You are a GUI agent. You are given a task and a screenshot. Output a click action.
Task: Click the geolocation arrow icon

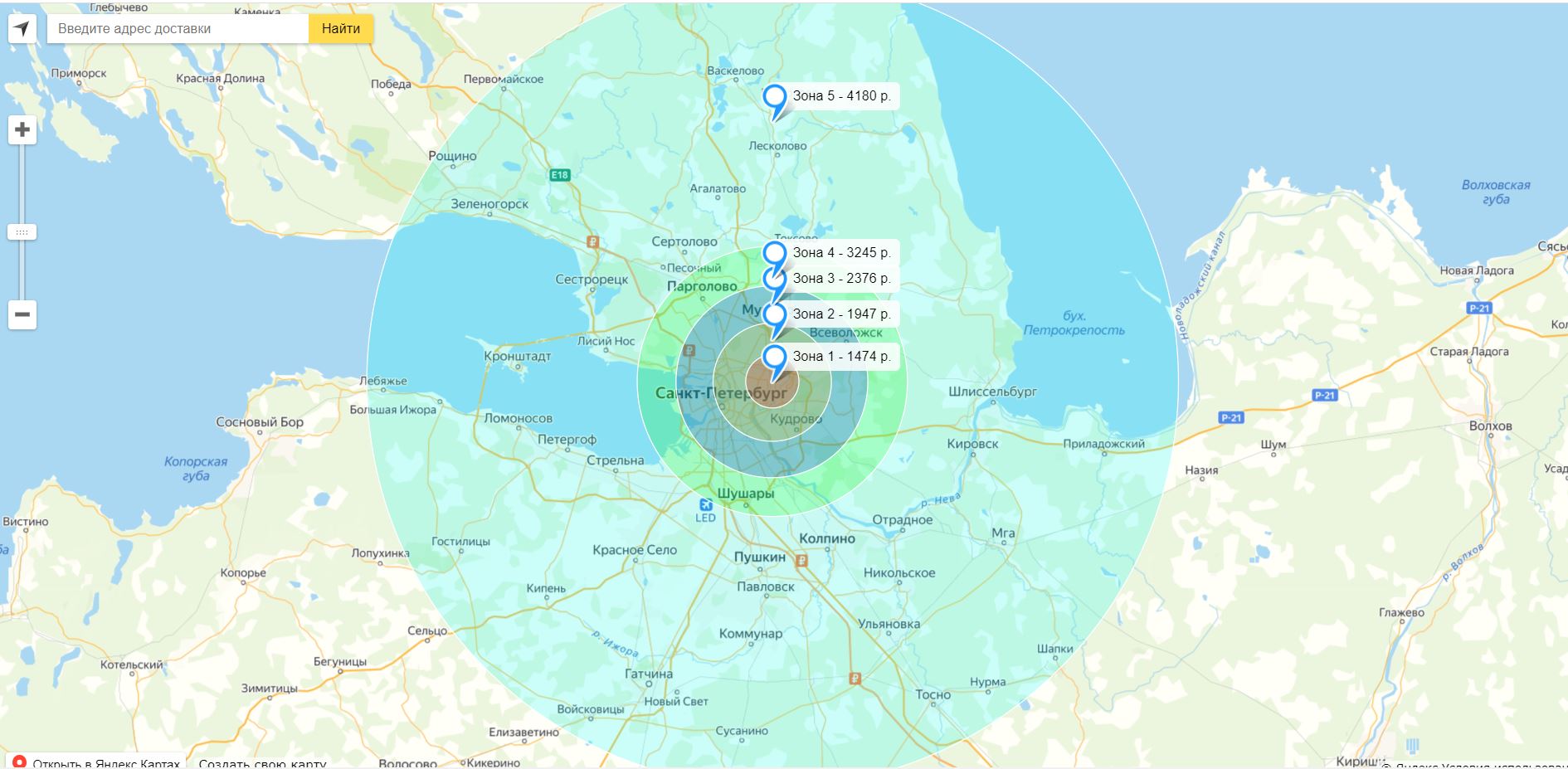(22, 29)
